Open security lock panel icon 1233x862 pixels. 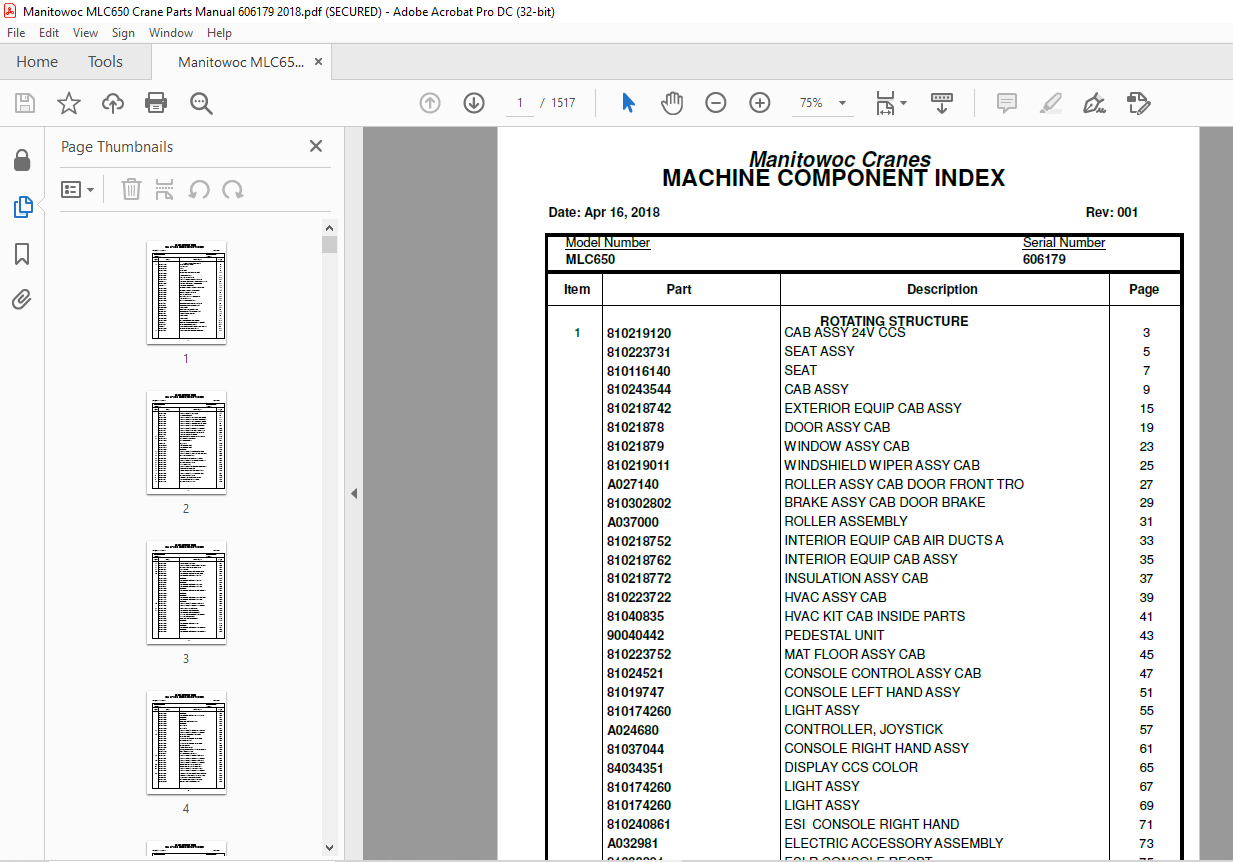pyautogui.click(x=22, y=160)
